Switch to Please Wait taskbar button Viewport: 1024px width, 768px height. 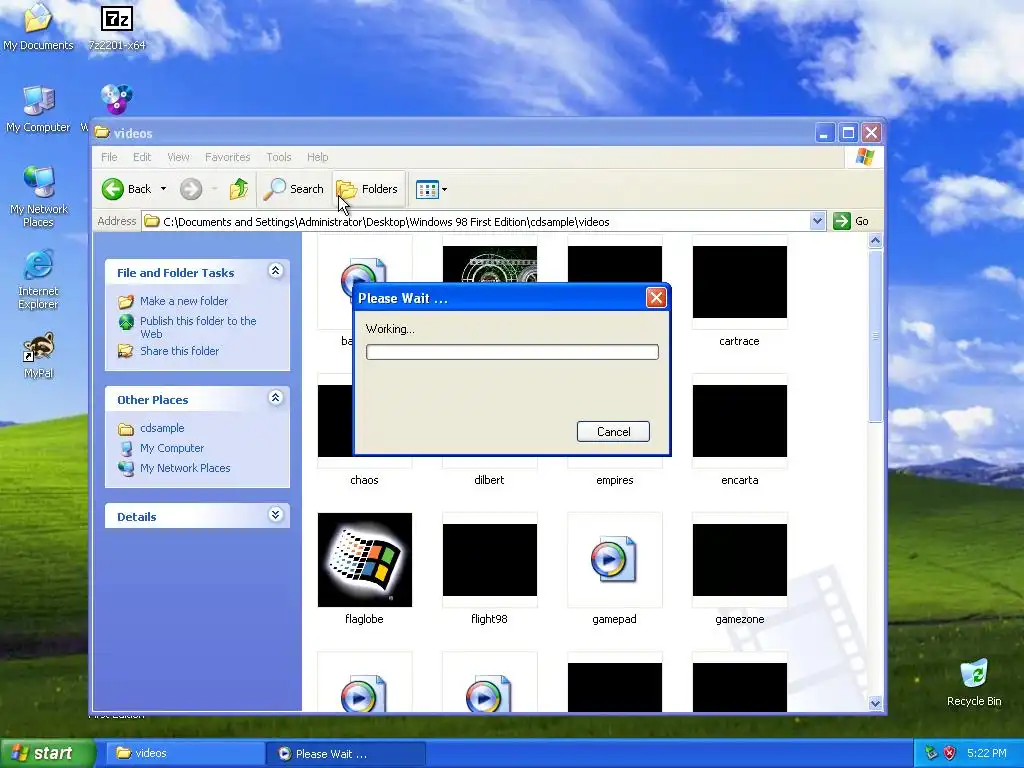click(x=346, y=753)
